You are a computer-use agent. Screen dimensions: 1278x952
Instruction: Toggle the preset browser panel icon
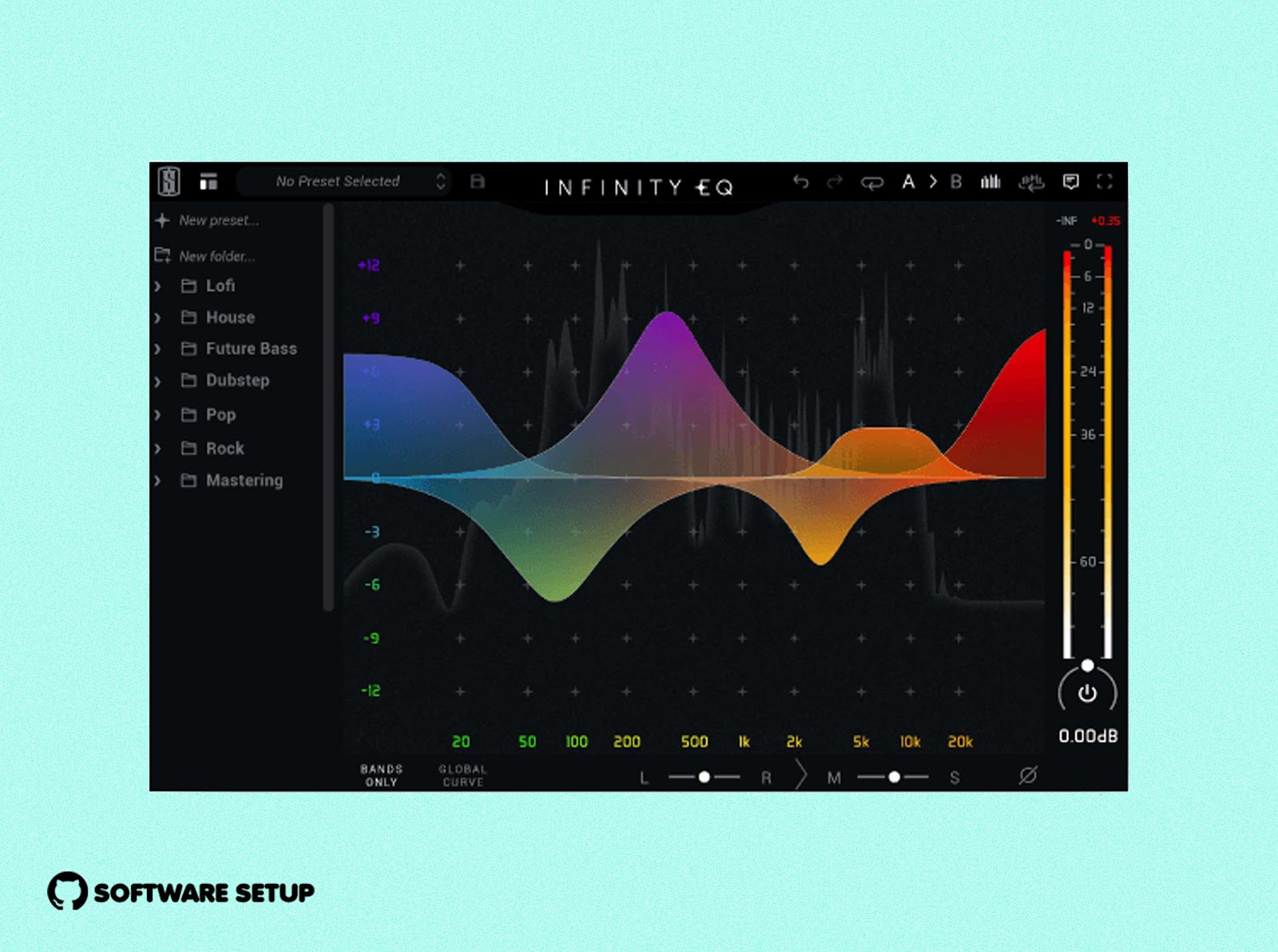(x=208, y=181)
